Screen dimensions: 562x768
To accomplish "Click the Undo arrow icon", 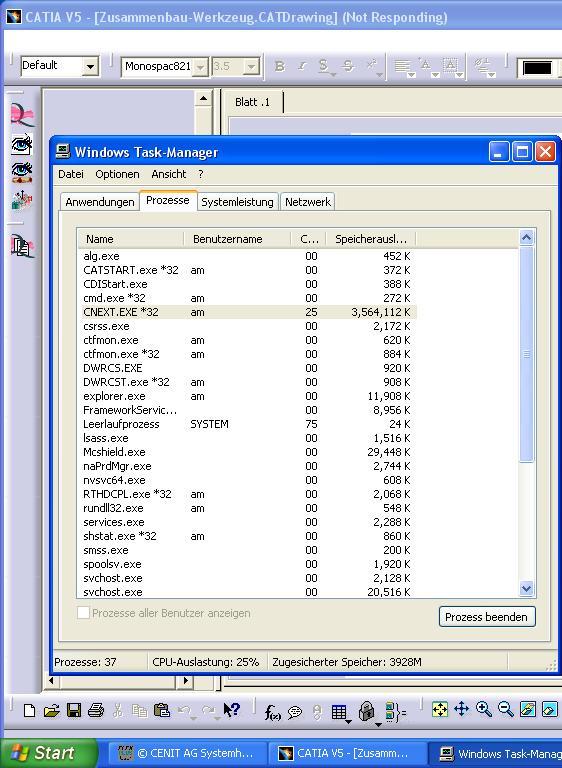I will 185,710.
